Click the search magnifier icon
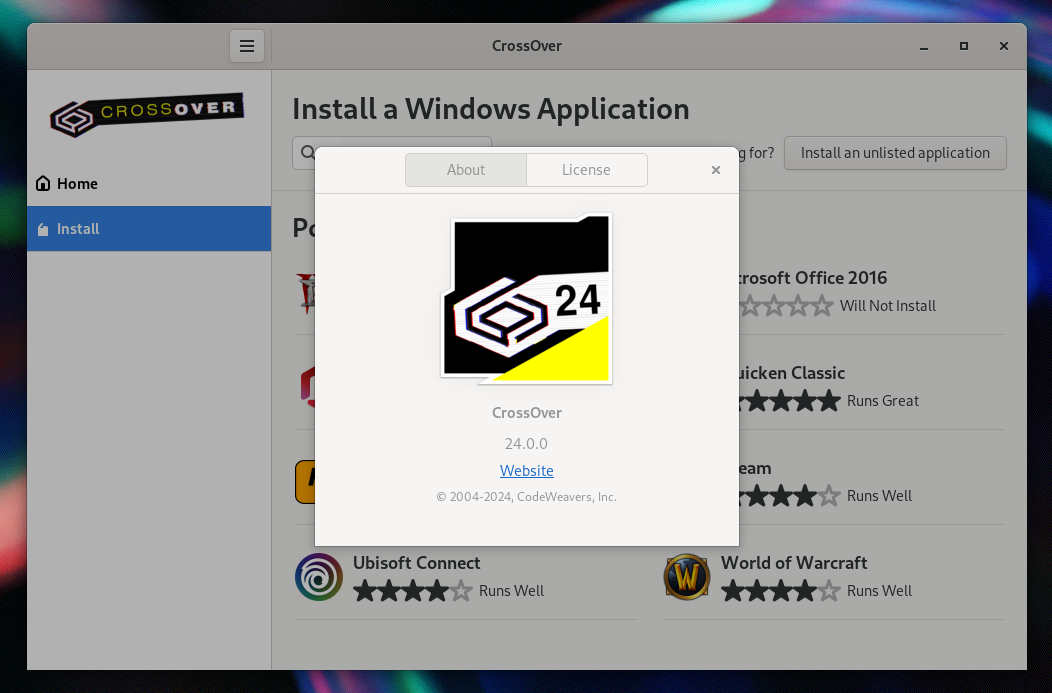Image resolution: width=1052 pixels, height=693 pixels. click(x=307, y=153)
